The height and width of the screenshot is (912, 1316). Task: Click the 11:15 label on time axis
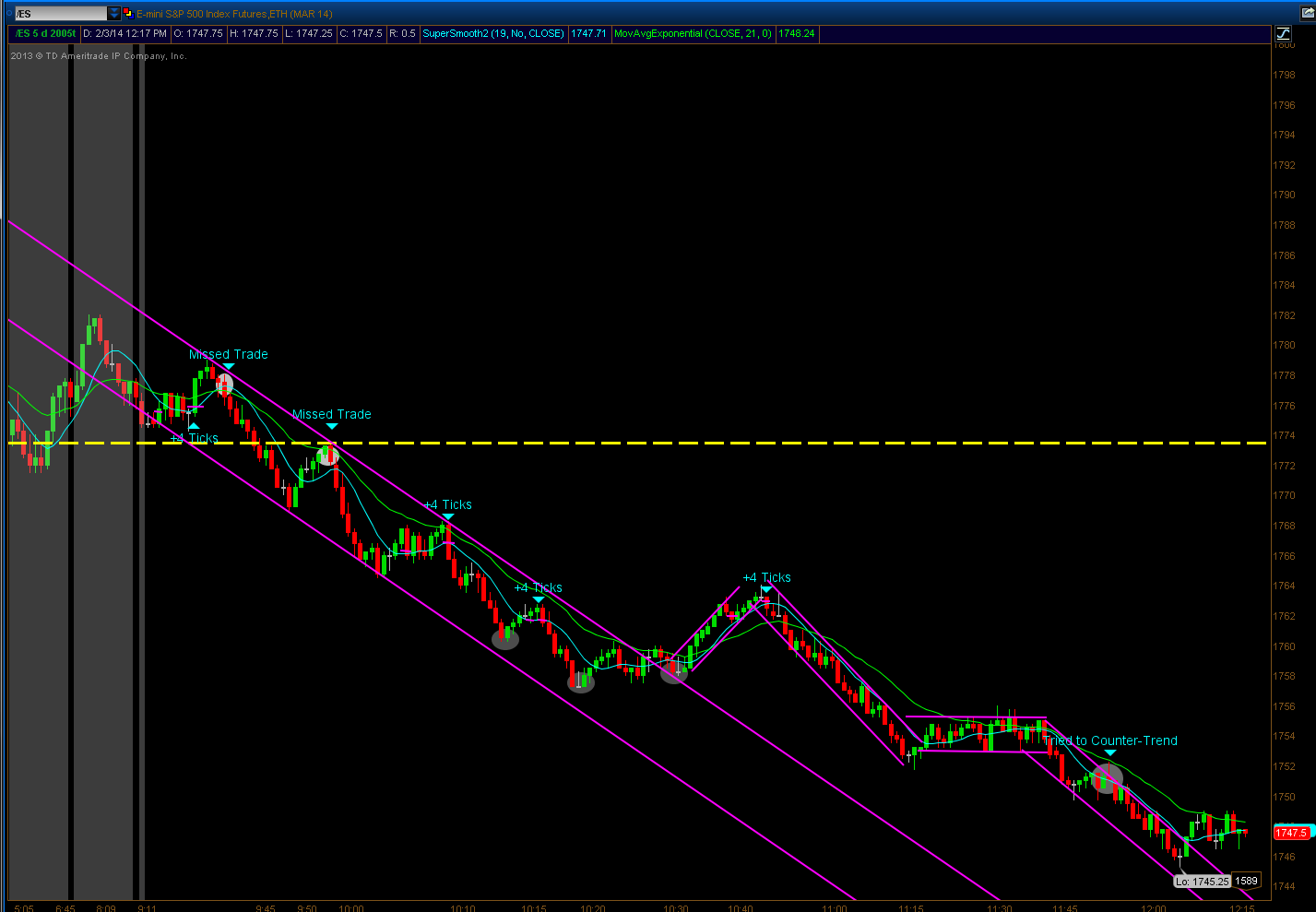pos(911,908)
